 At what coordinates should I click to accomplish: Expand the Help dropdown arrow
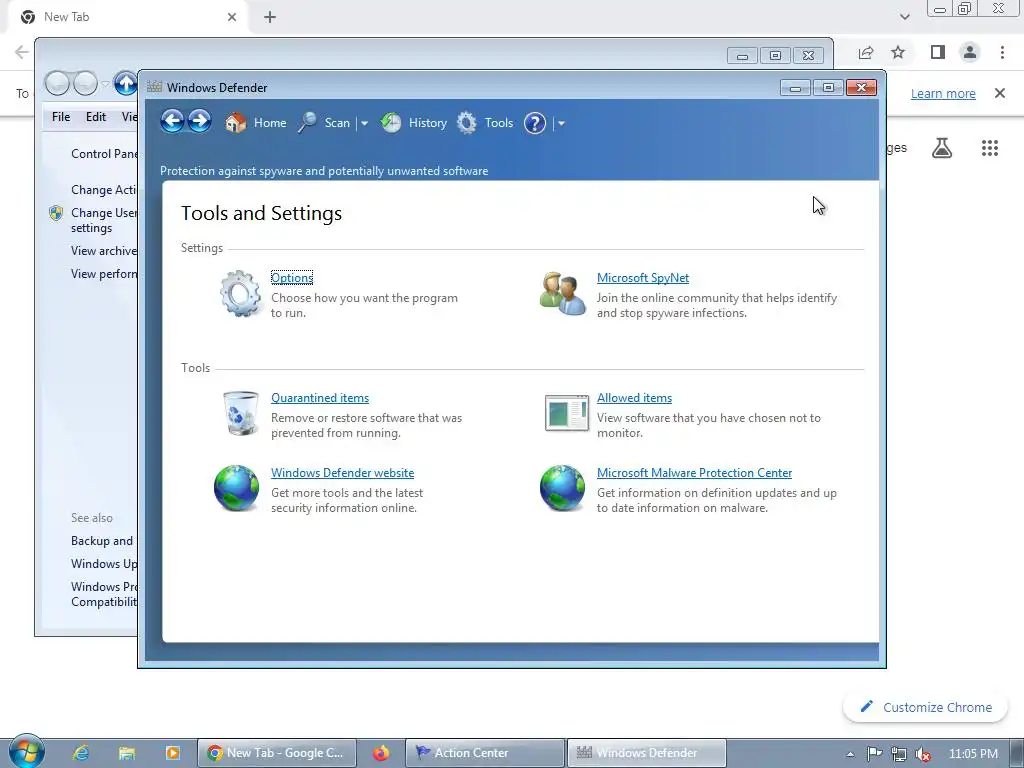(561, 123)
